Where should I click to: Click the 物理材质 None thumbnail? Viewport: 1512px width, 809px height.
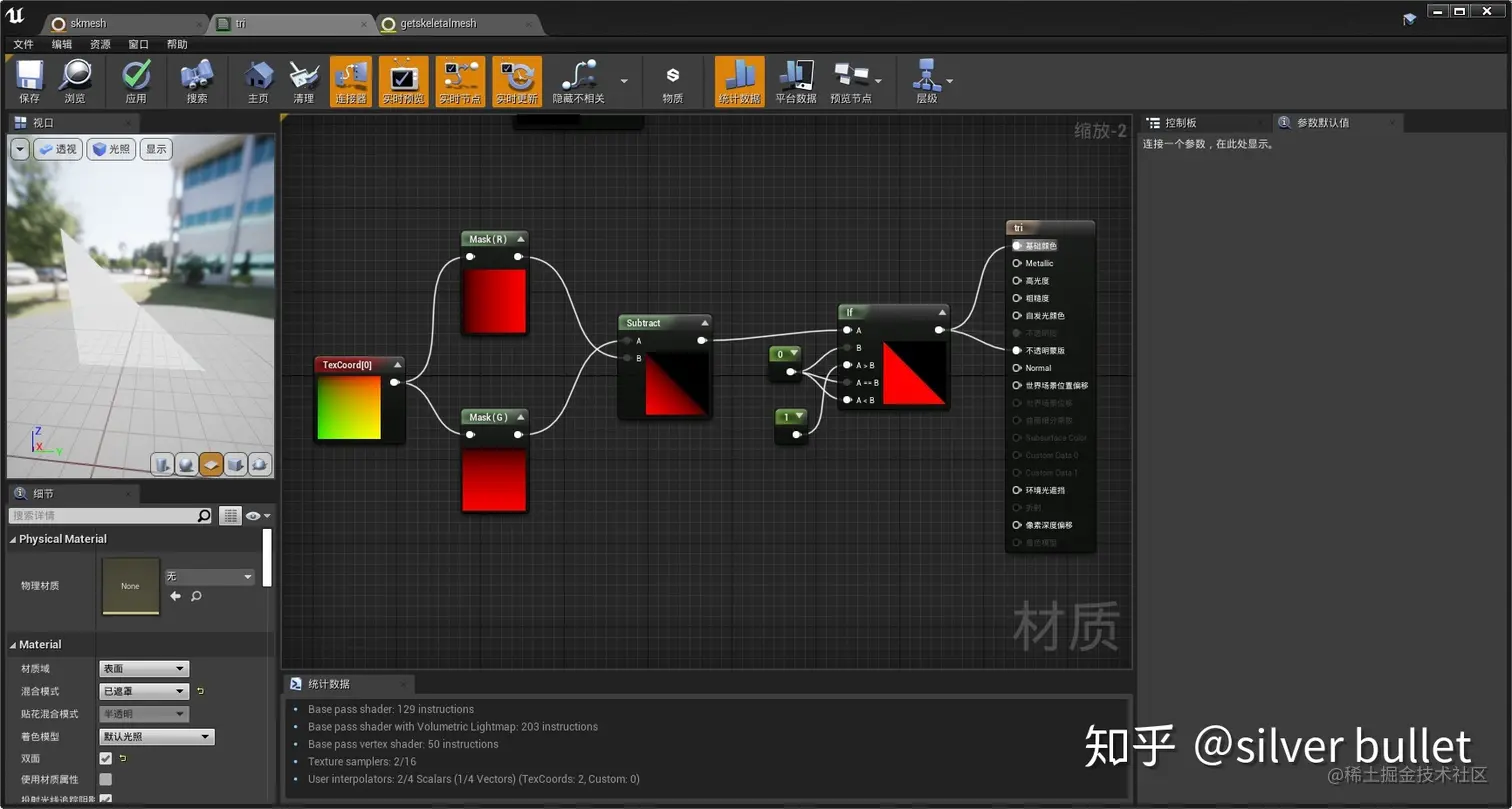click(130, 586)
